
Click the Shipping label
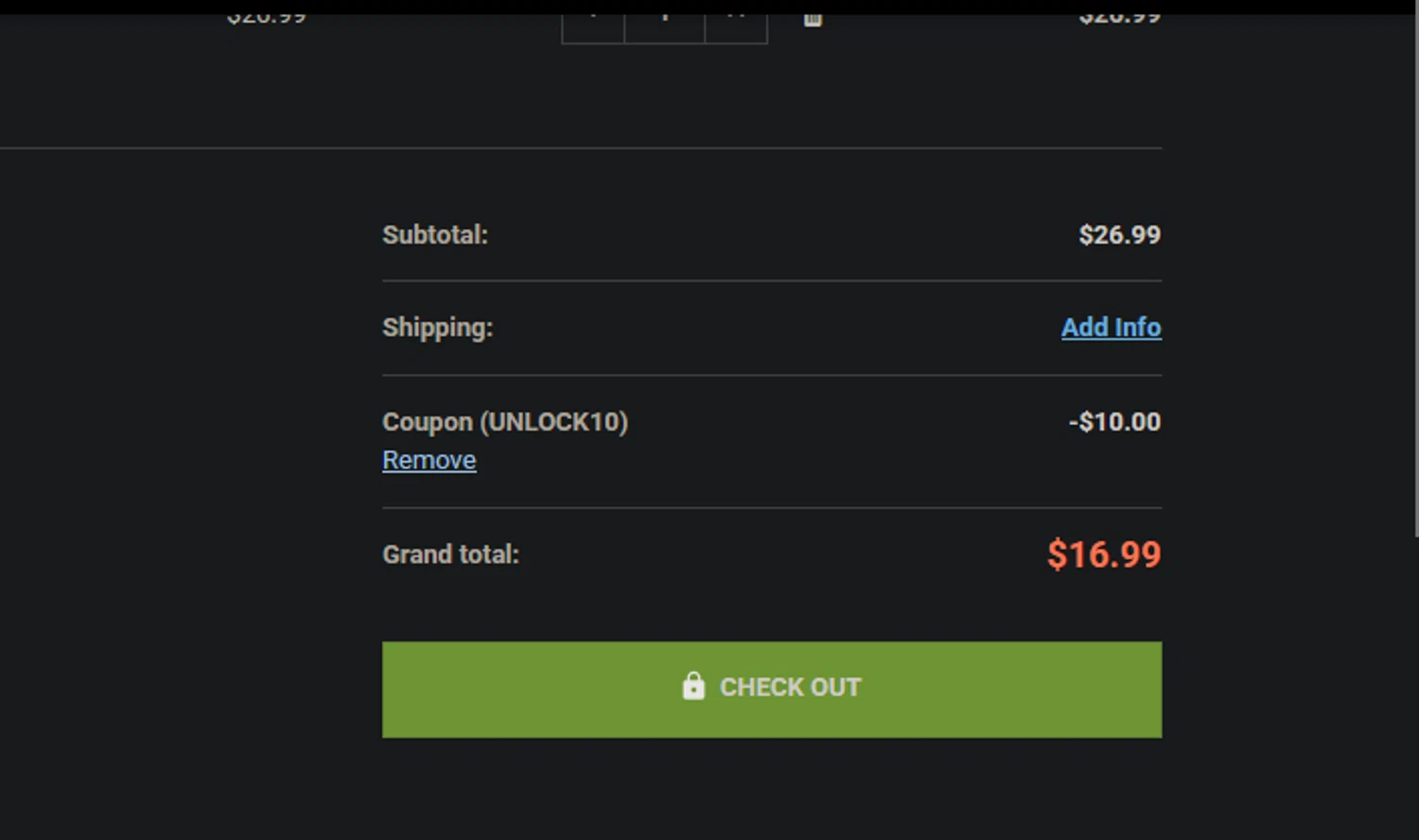pyautogui.click(x=438, y=327)
